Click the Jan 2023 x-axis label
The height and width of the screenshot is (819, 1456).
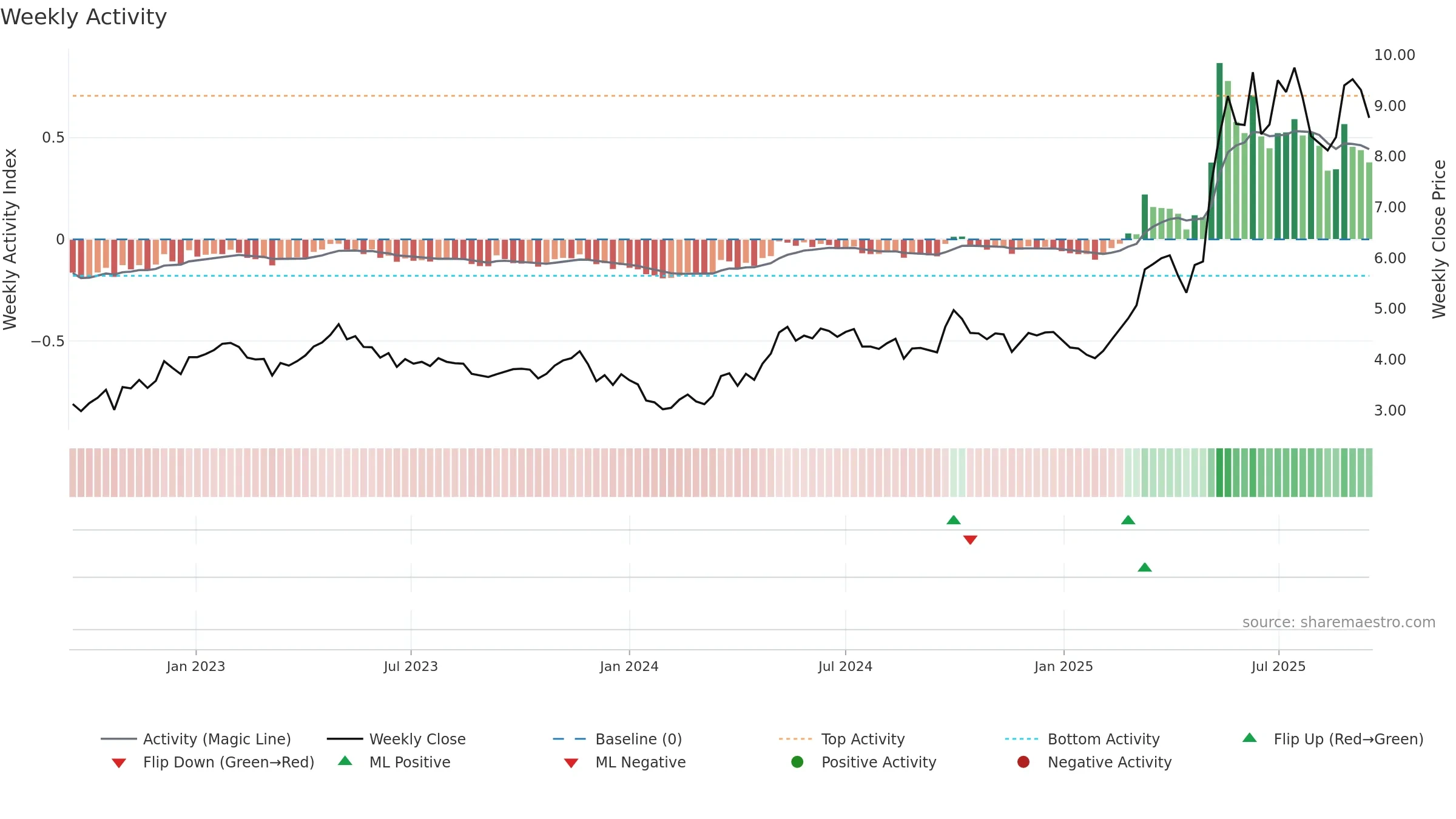point(196,667)
